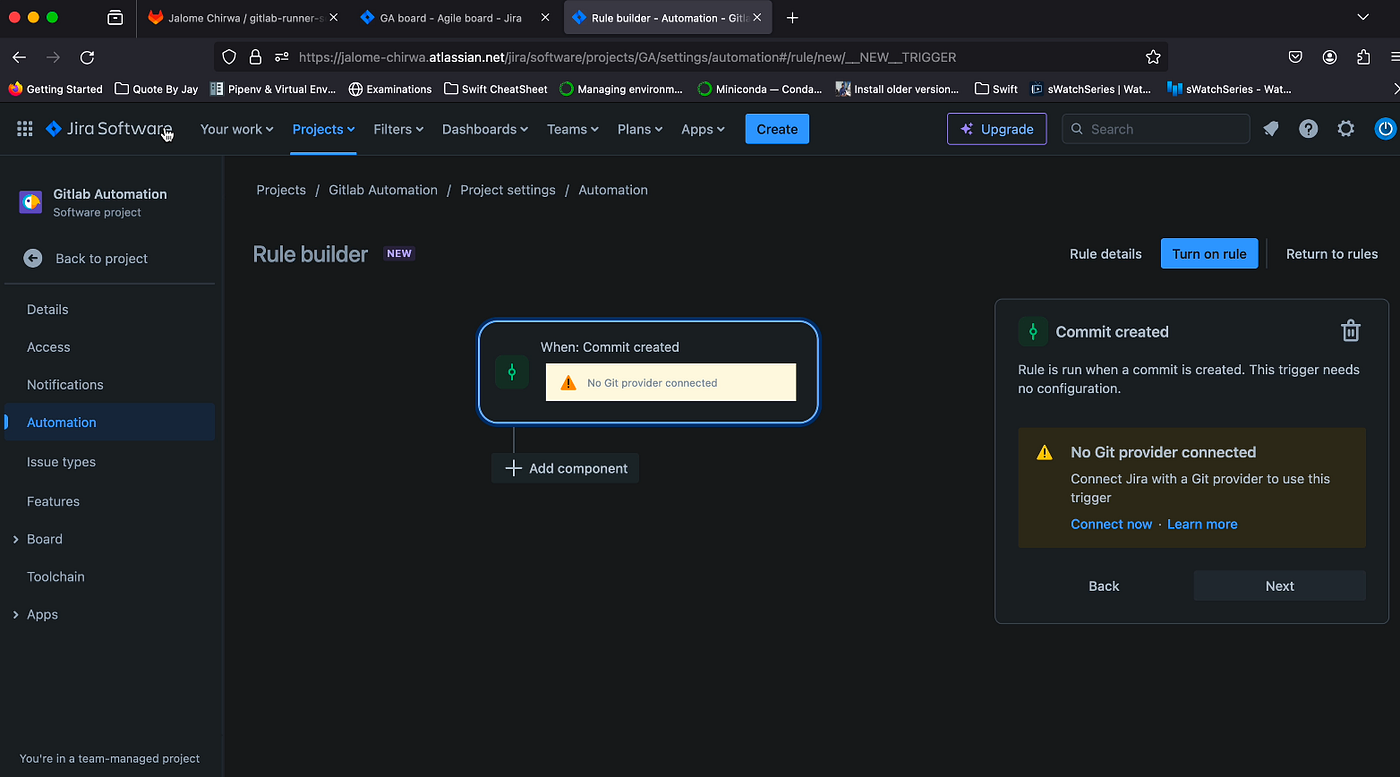
Task: Open the Swift CheatSheet bookmark folder
Action: point(496,89)
